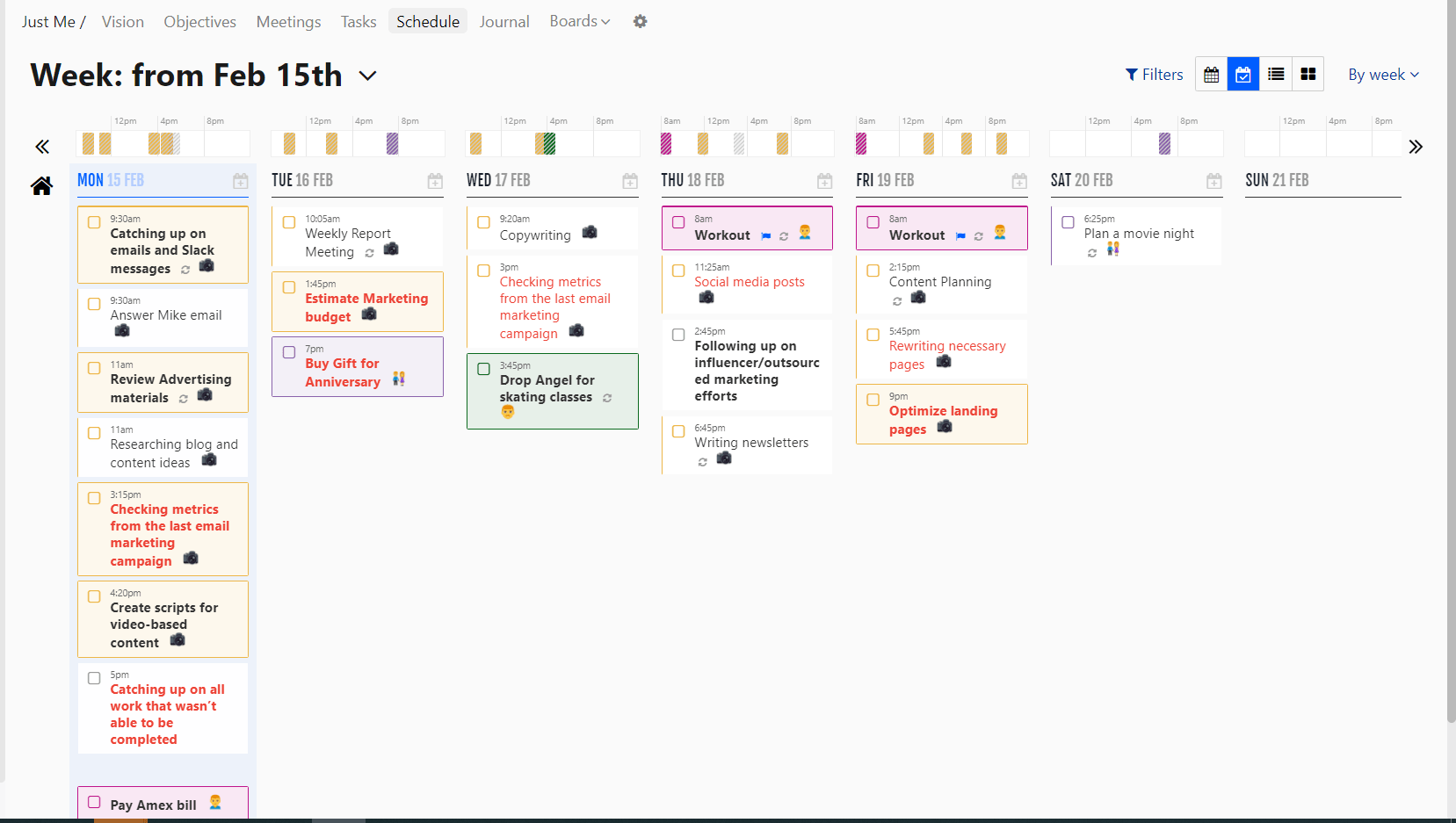Click the blue flag icon on Thursday's Workout
The width and height of the screenshot is (1456, 823).
(x=765, y=235)
